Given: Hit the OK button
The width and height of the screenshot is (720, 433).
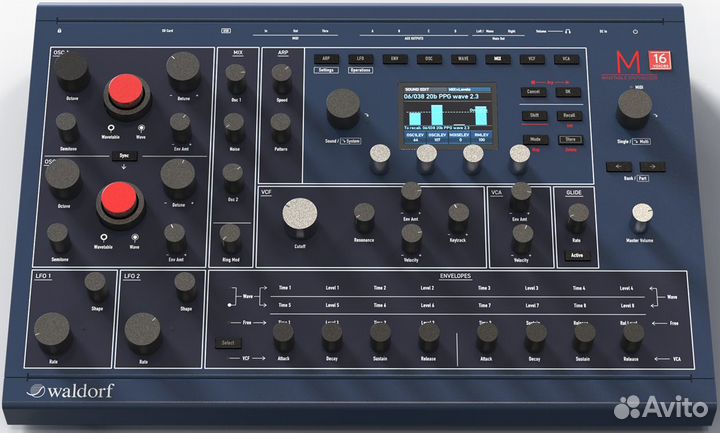Looking at the screenshot, I should tap(568, 92).
